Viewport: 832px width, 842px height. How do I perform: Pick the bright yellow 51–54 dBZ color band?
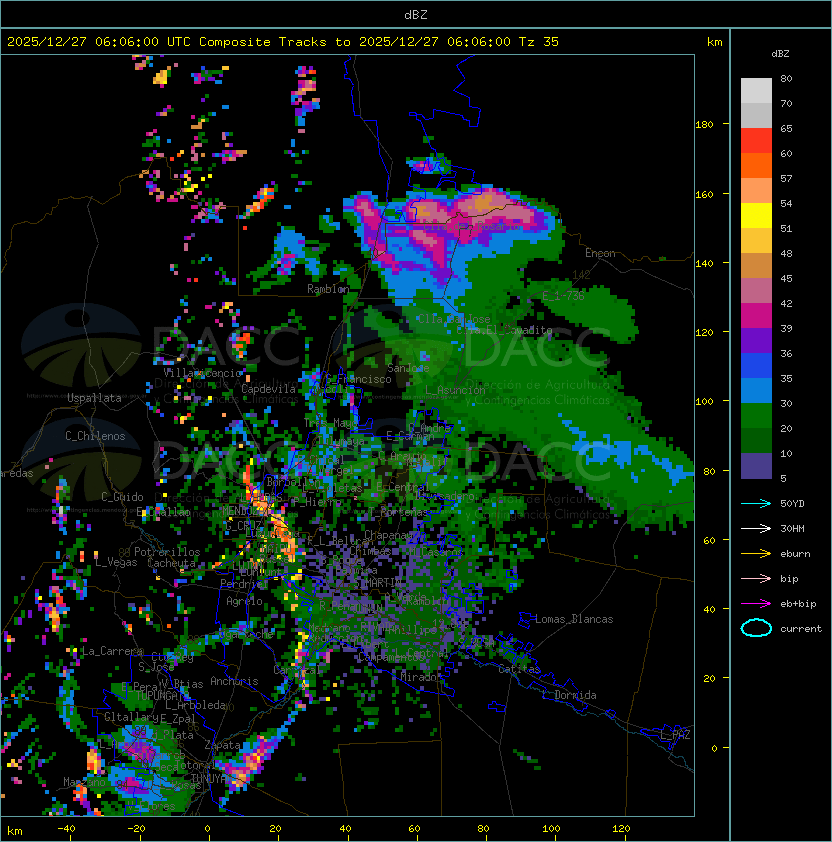756,216
